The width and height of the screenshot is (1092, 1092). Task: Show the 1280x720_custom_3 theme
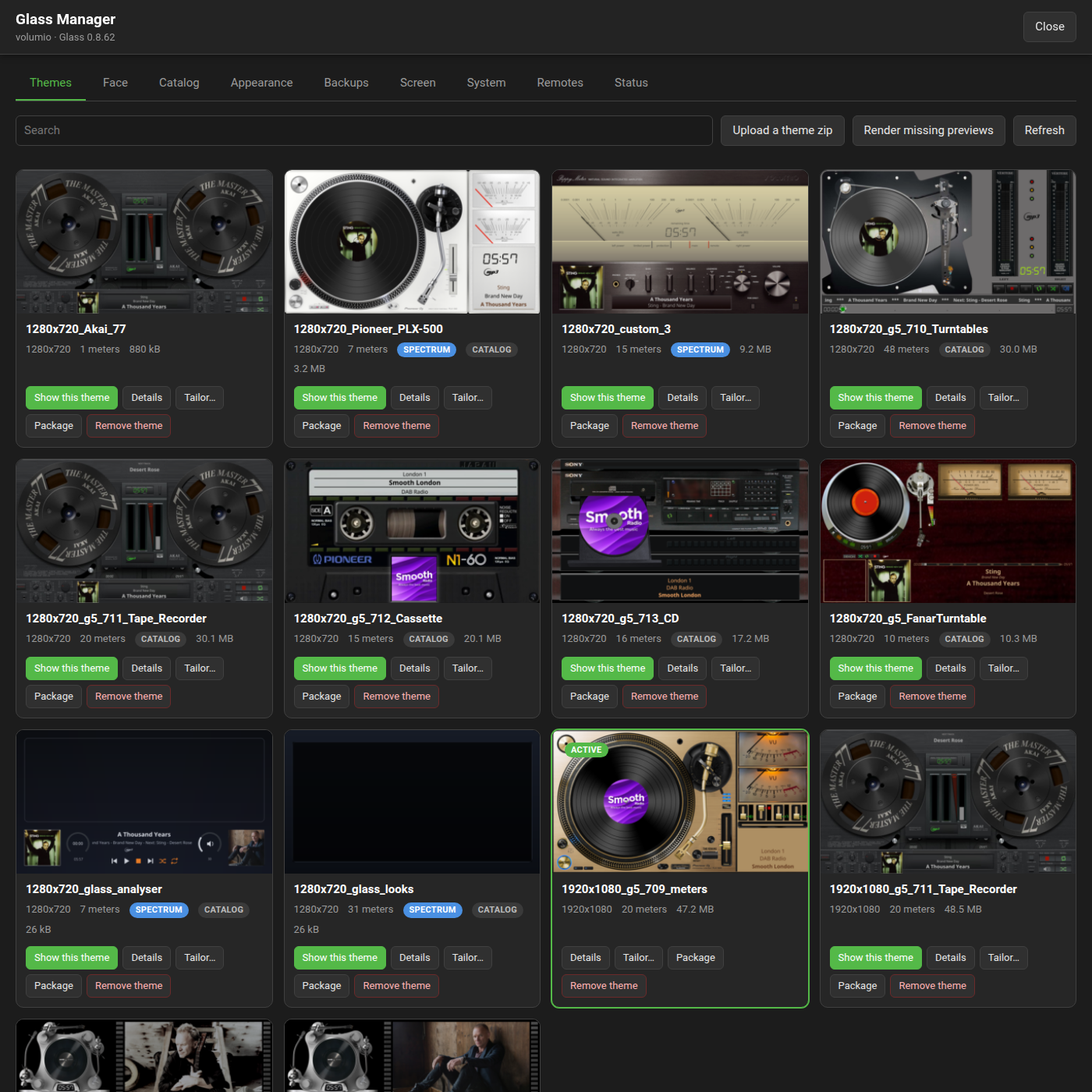pyautogui.click(x=608, y=398)
